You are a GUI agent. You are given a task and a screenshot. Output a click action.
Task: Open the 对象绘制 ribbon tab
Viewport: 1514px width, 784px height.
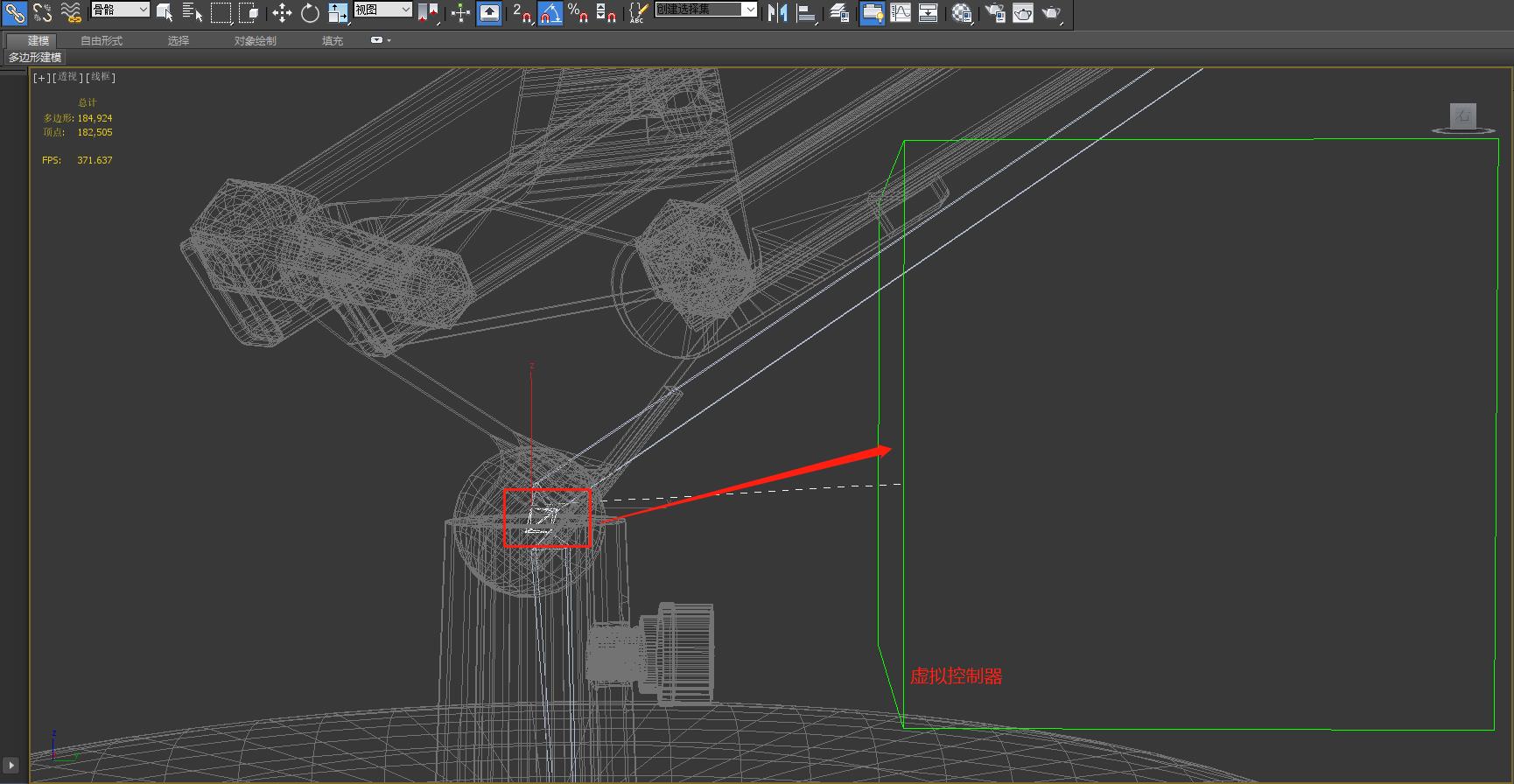(x=255, y=41)
